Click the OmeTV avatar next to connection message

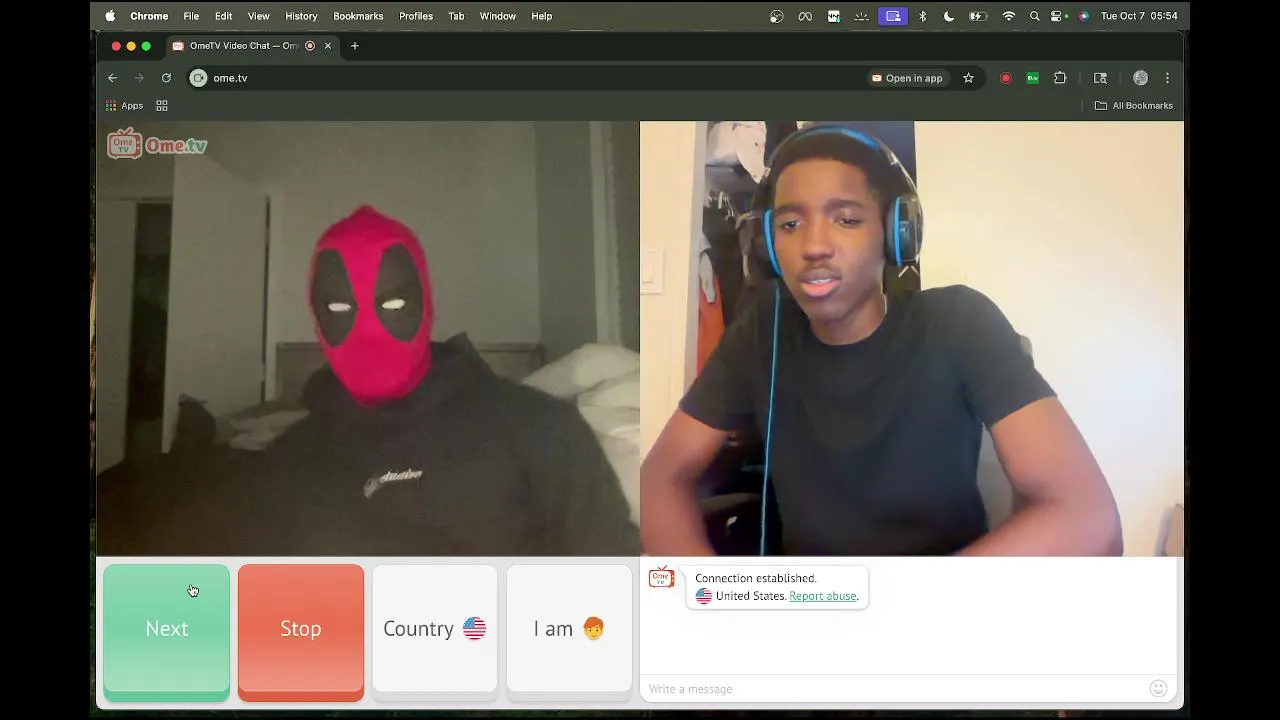(661, 578)
